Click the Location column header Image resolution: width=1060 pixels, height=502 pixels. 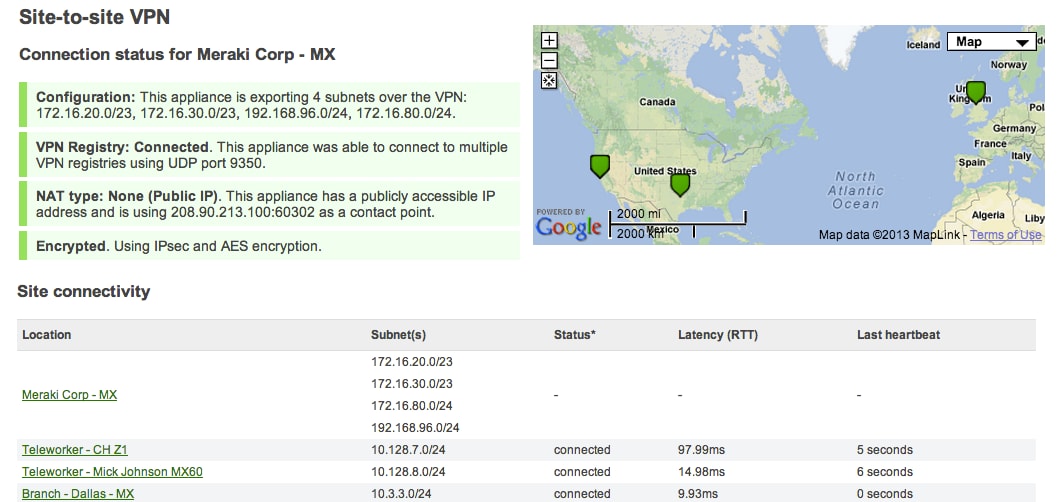coord(47,334)
